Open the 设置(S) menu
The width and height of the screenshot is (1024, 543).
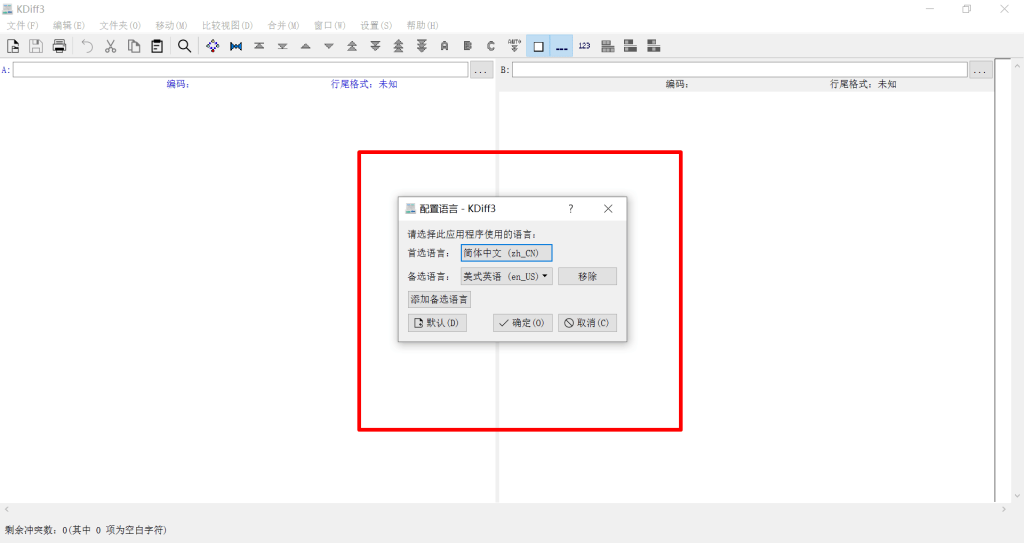point(376,25)
